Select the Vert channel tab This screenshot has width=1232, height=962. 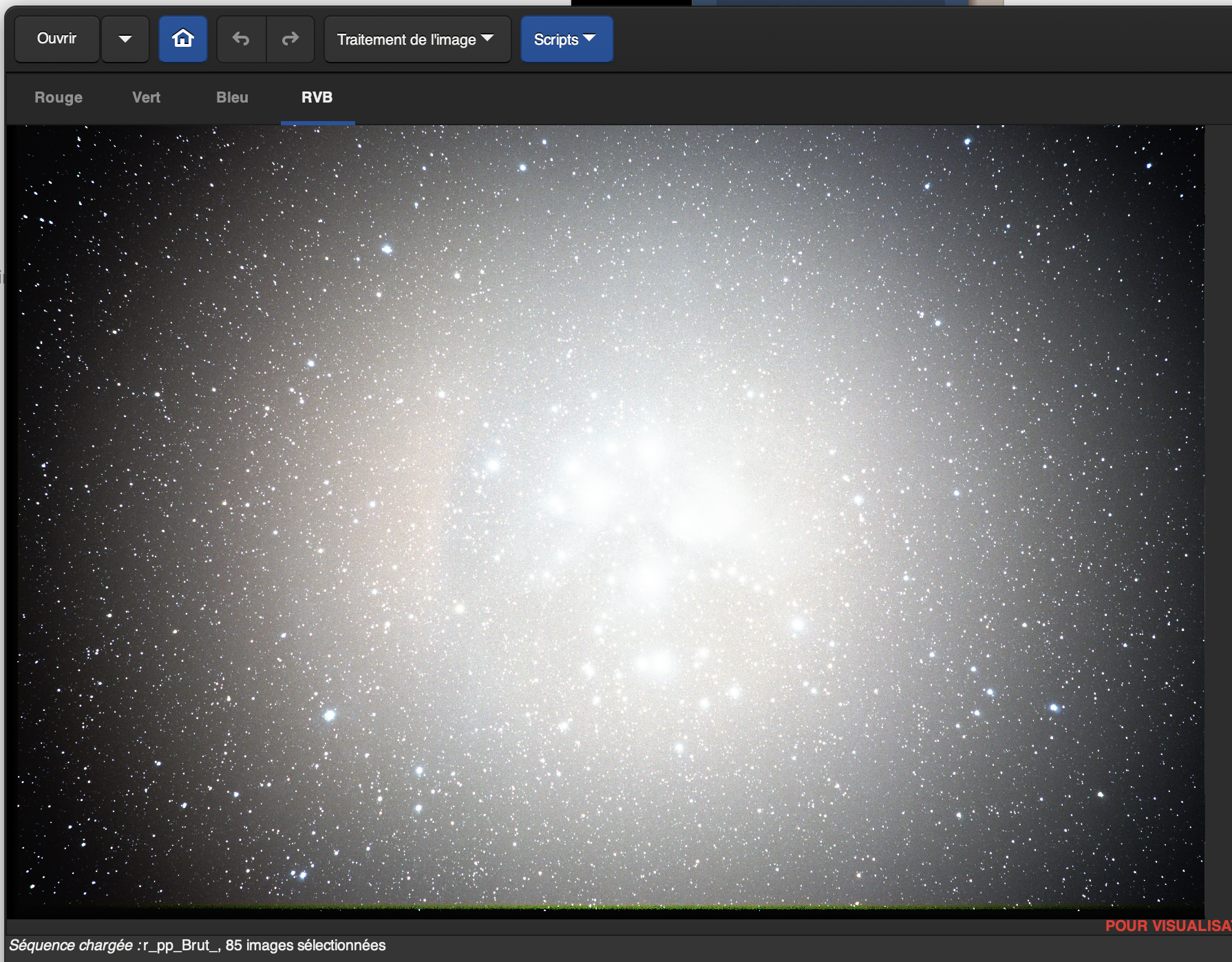tap(146, 98)
